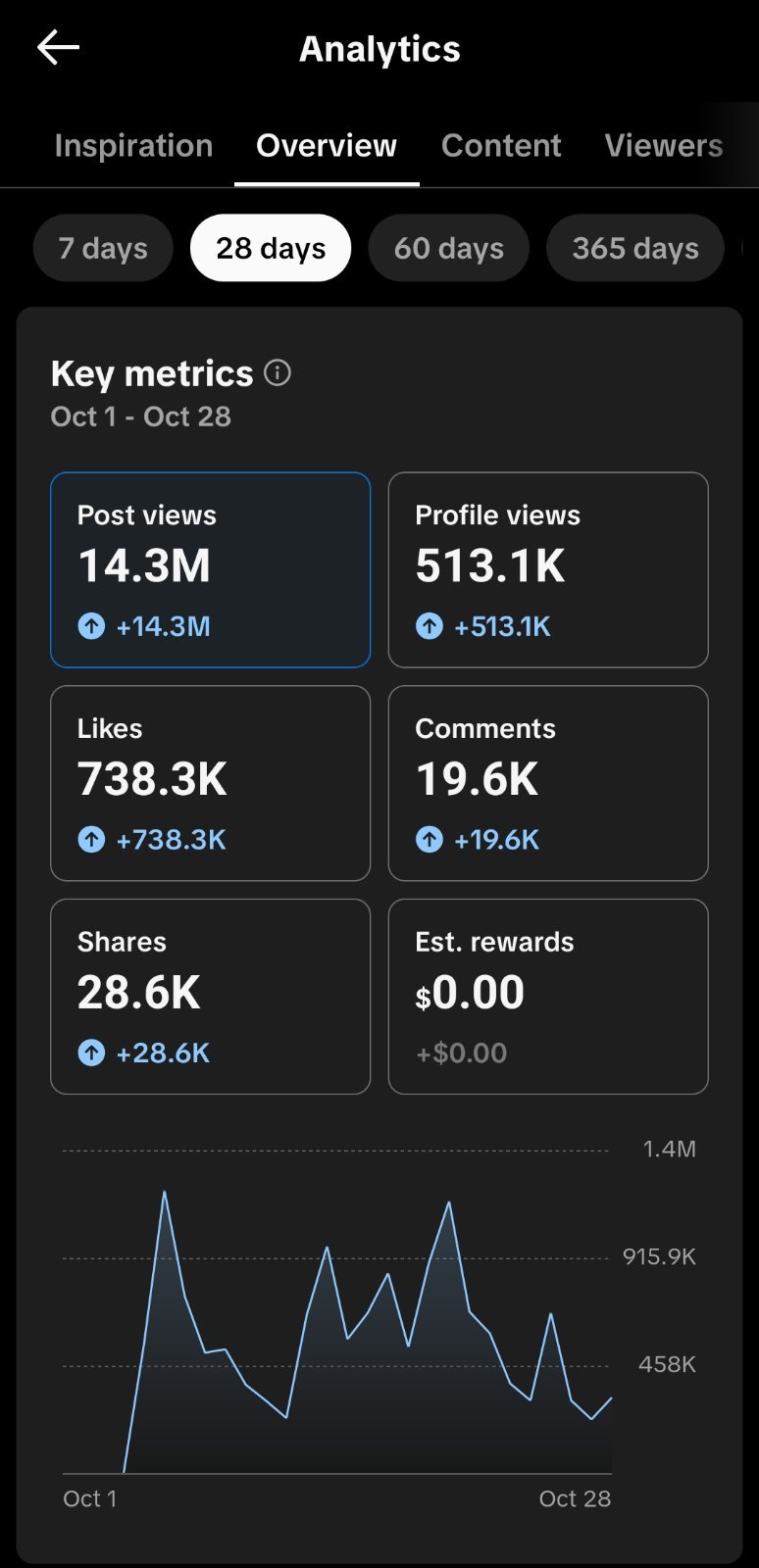Open the Key metrics info icon
The height and width of the screenshot is (1568, 759).
pyautogui.click(x=278, y=372)
